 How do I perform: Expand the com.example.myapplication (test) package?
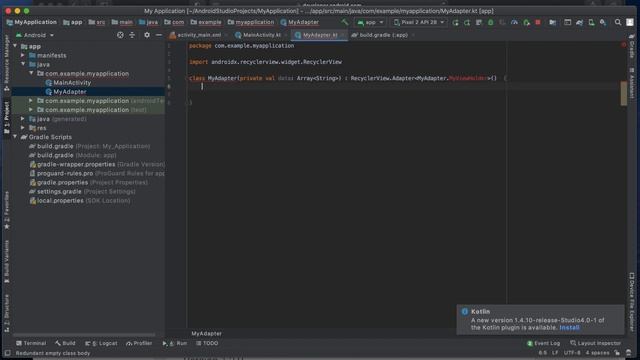click(x=31, y=109)
